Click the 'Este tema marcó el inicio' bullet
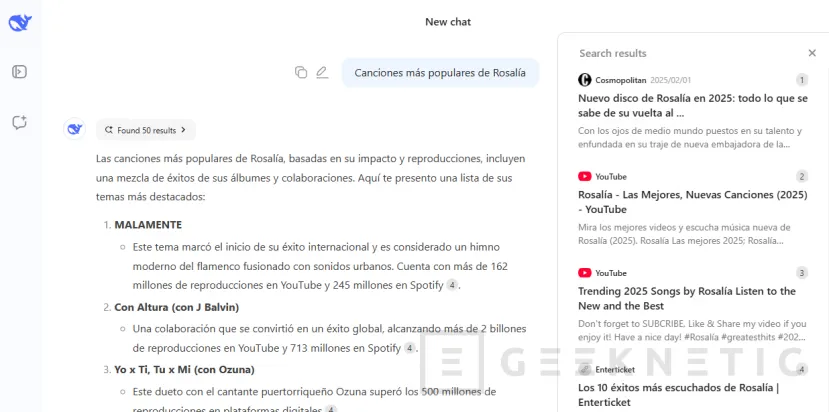 [320, 266]
